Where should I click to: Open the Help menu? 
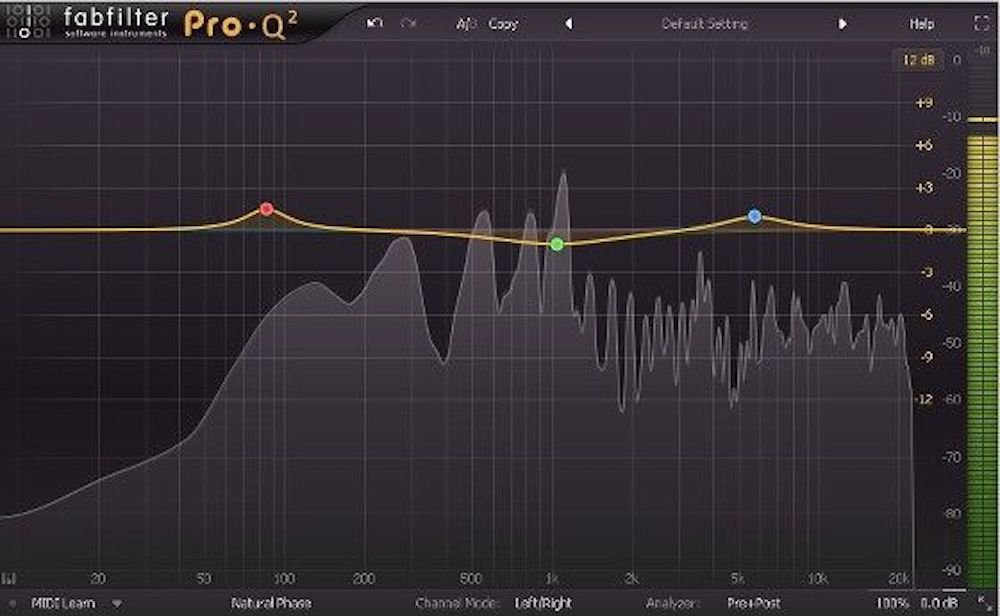[921, 24]
